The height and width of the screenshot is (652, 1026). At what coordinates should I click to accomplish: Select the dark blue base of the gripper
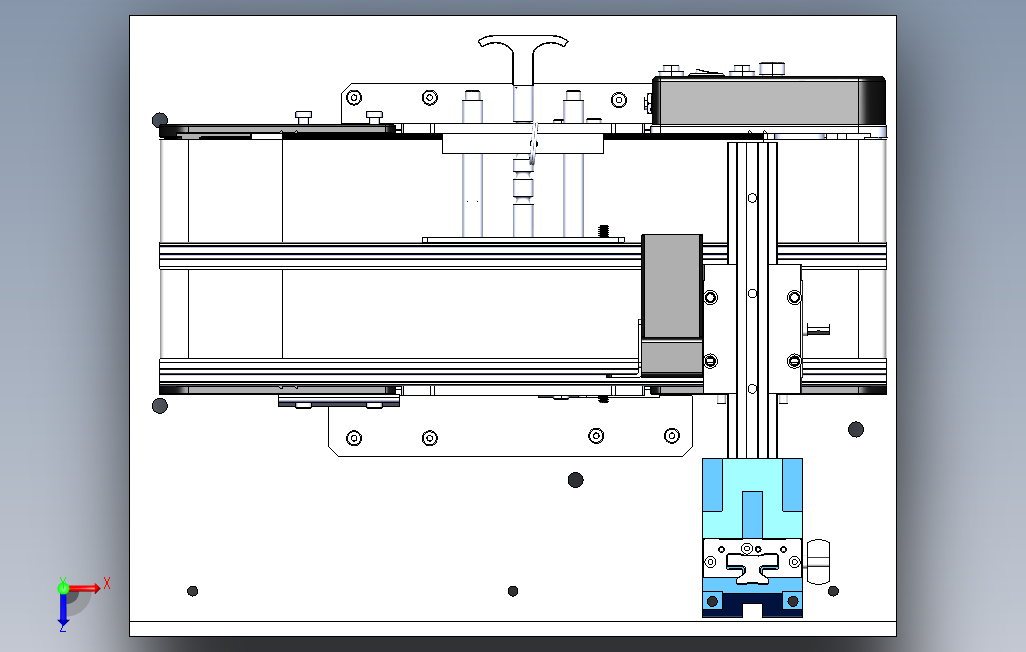click(752, 604)
